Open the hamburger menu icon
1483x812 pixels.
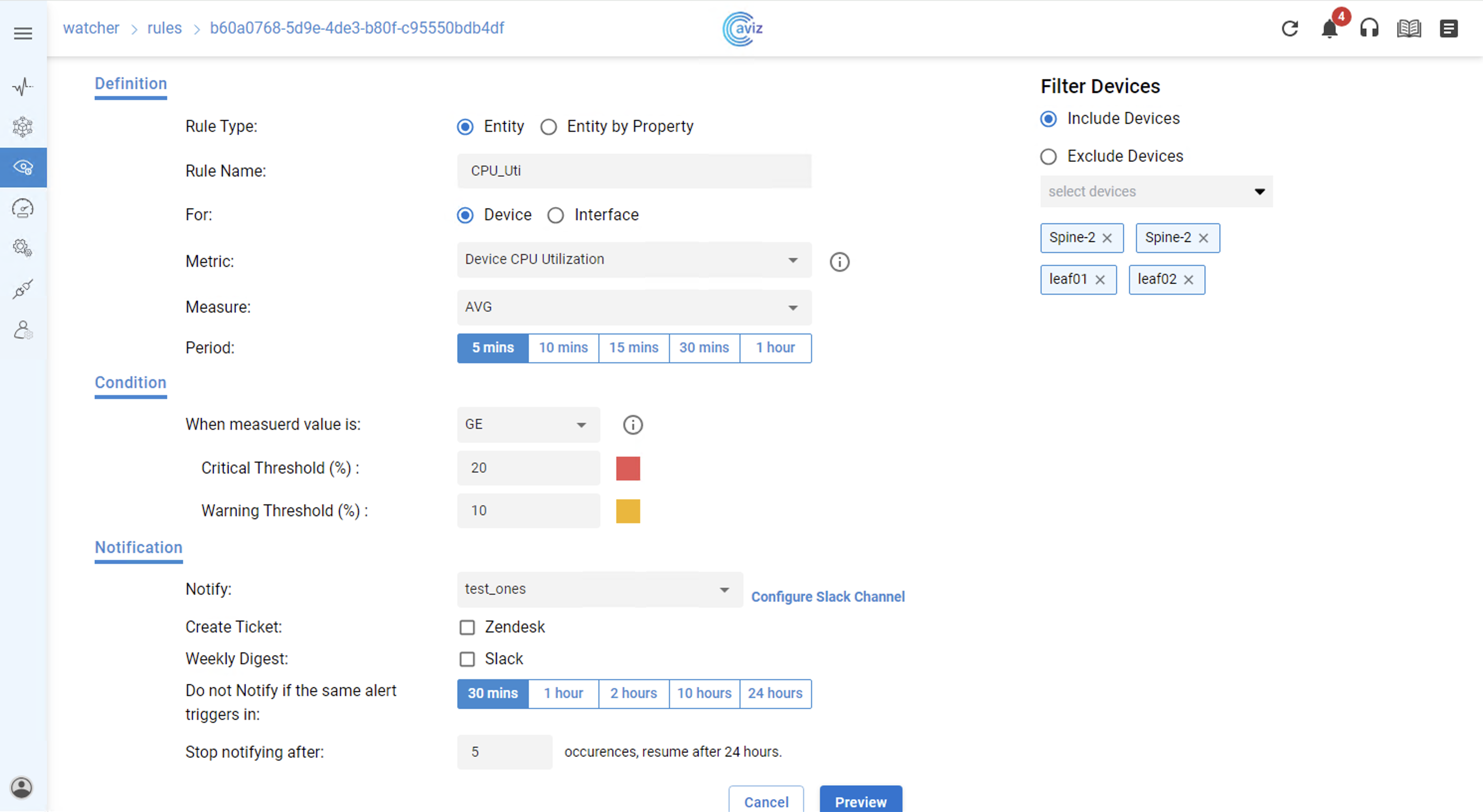point(23,33)
